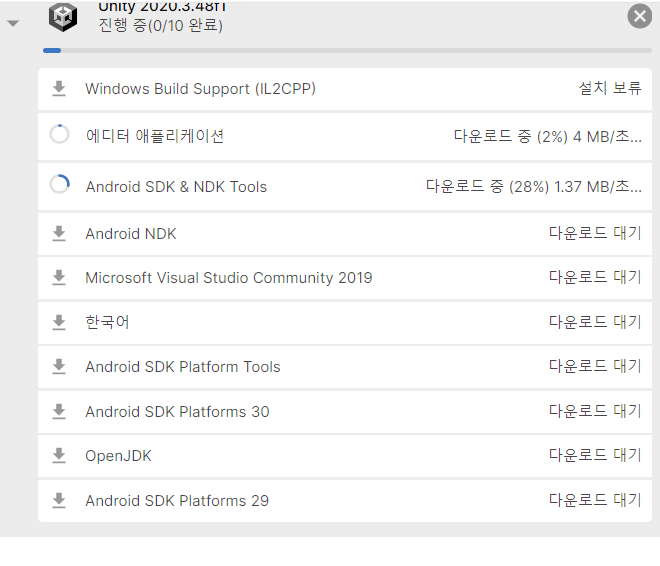This screenshot has height=566, width=660.
Task: Select the Android SDK Platforms 29 label
Action: click(177, 501)
